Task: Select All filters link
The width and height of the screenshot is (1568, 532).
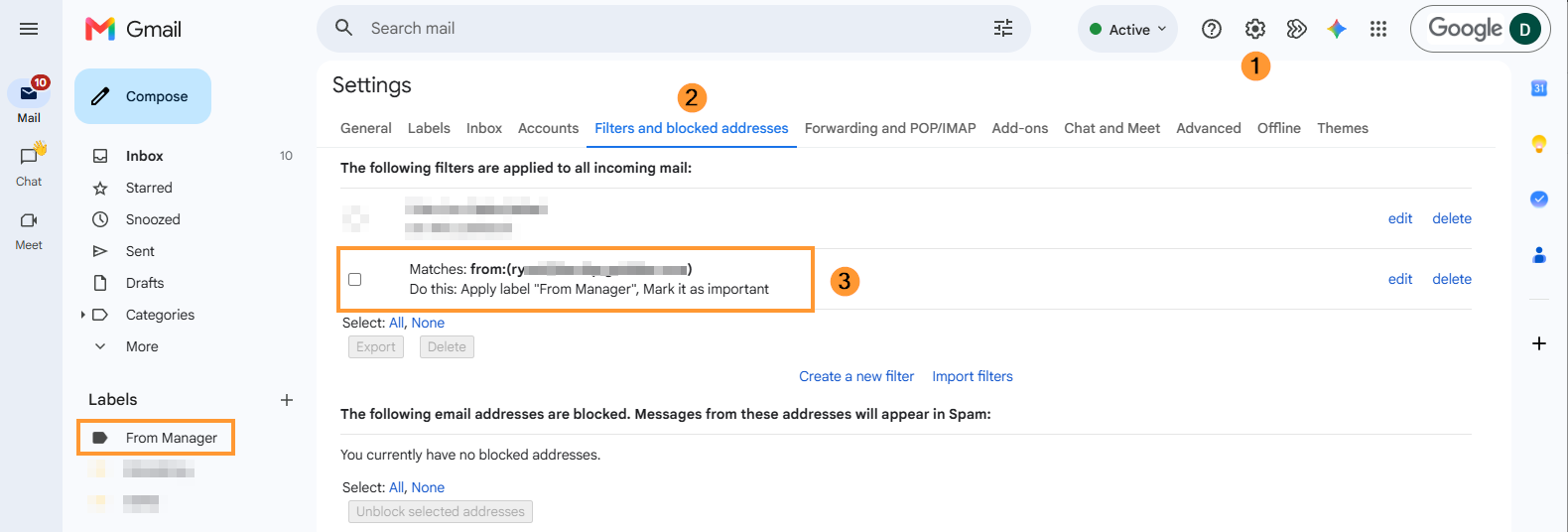Action: 396,323
